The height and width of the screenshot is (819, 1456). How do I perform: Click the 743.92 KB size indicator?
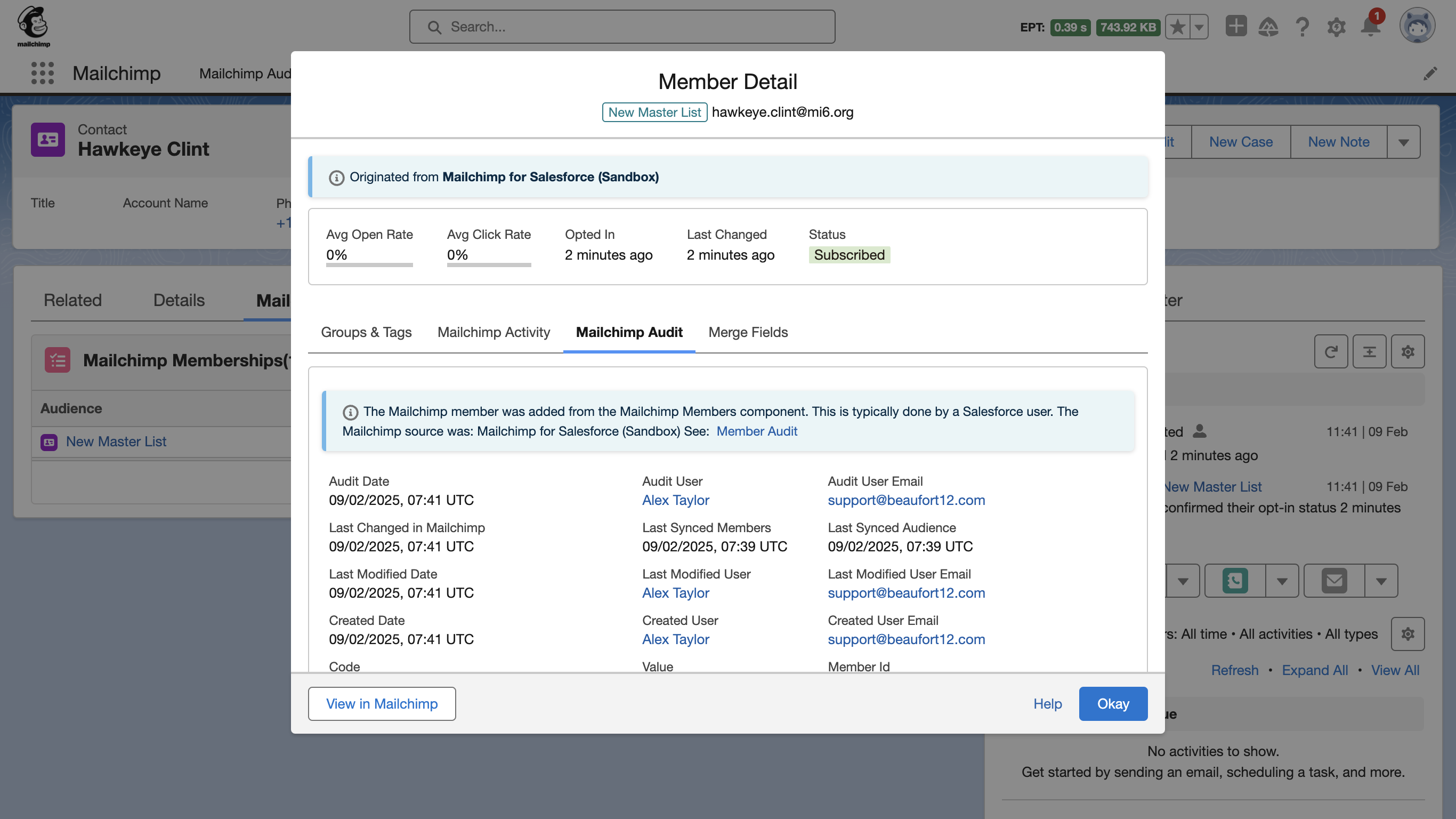pos(1128,27)
